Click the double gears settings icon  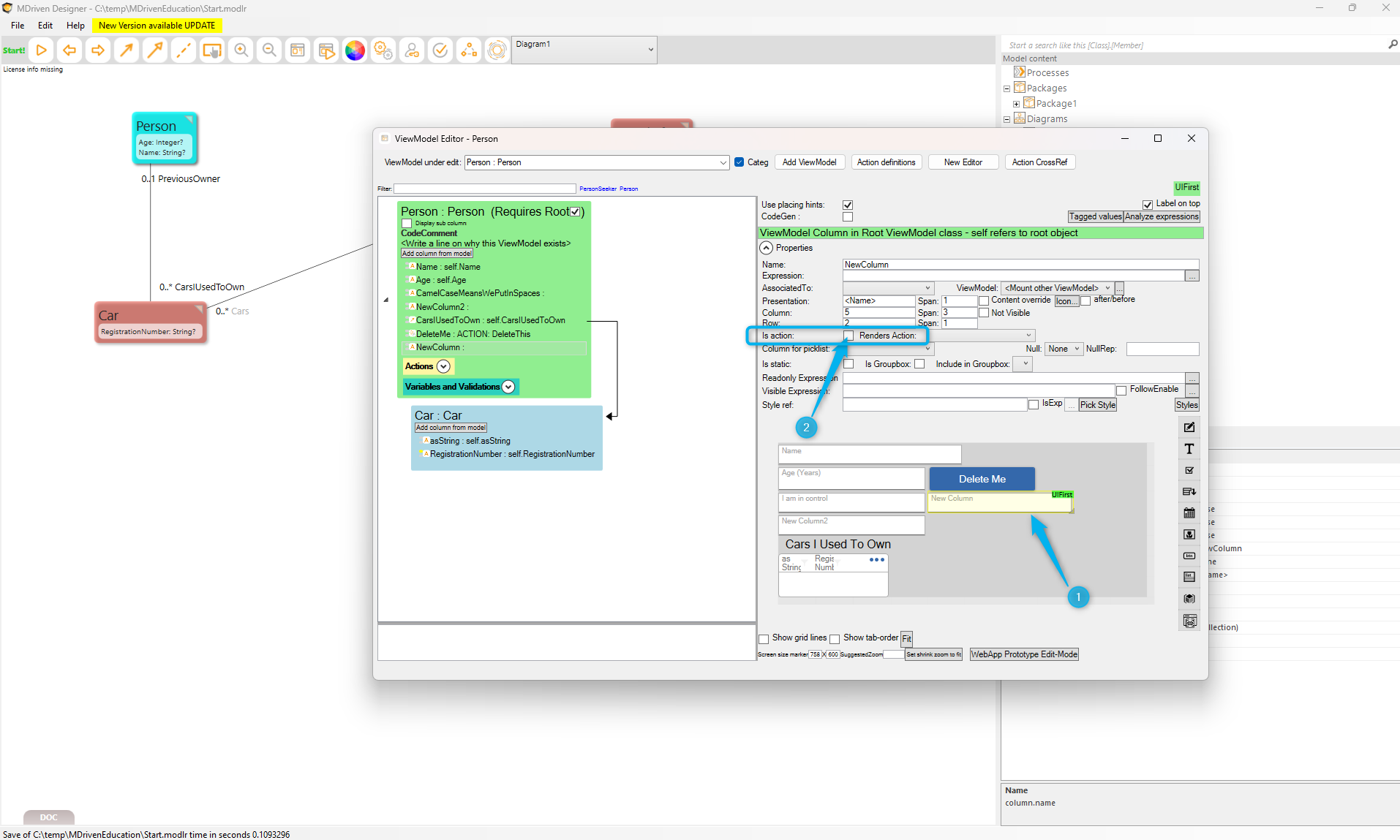[383, 50]
